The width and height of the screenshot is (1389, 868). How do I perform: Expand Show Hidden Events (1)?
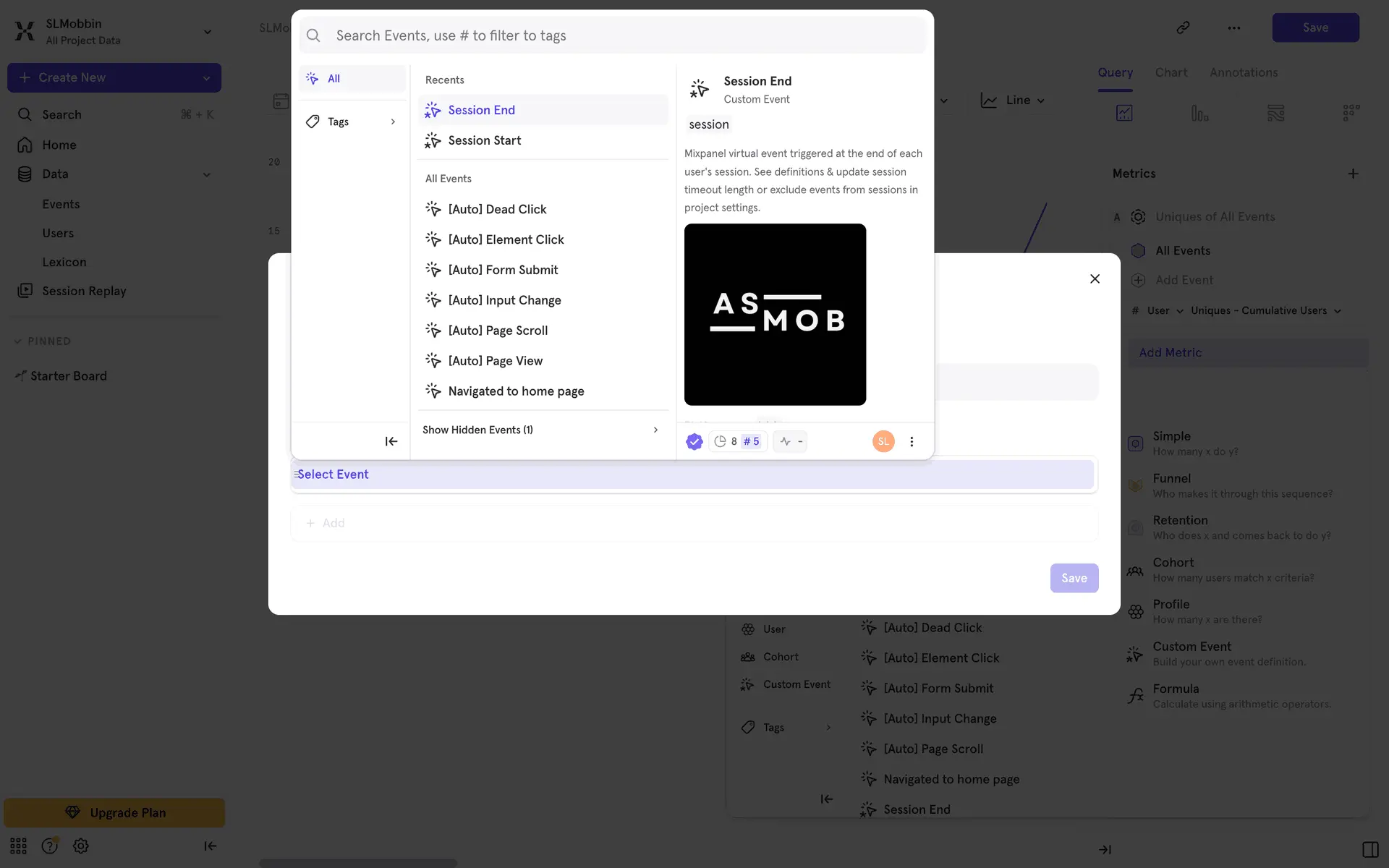(541, 430)
